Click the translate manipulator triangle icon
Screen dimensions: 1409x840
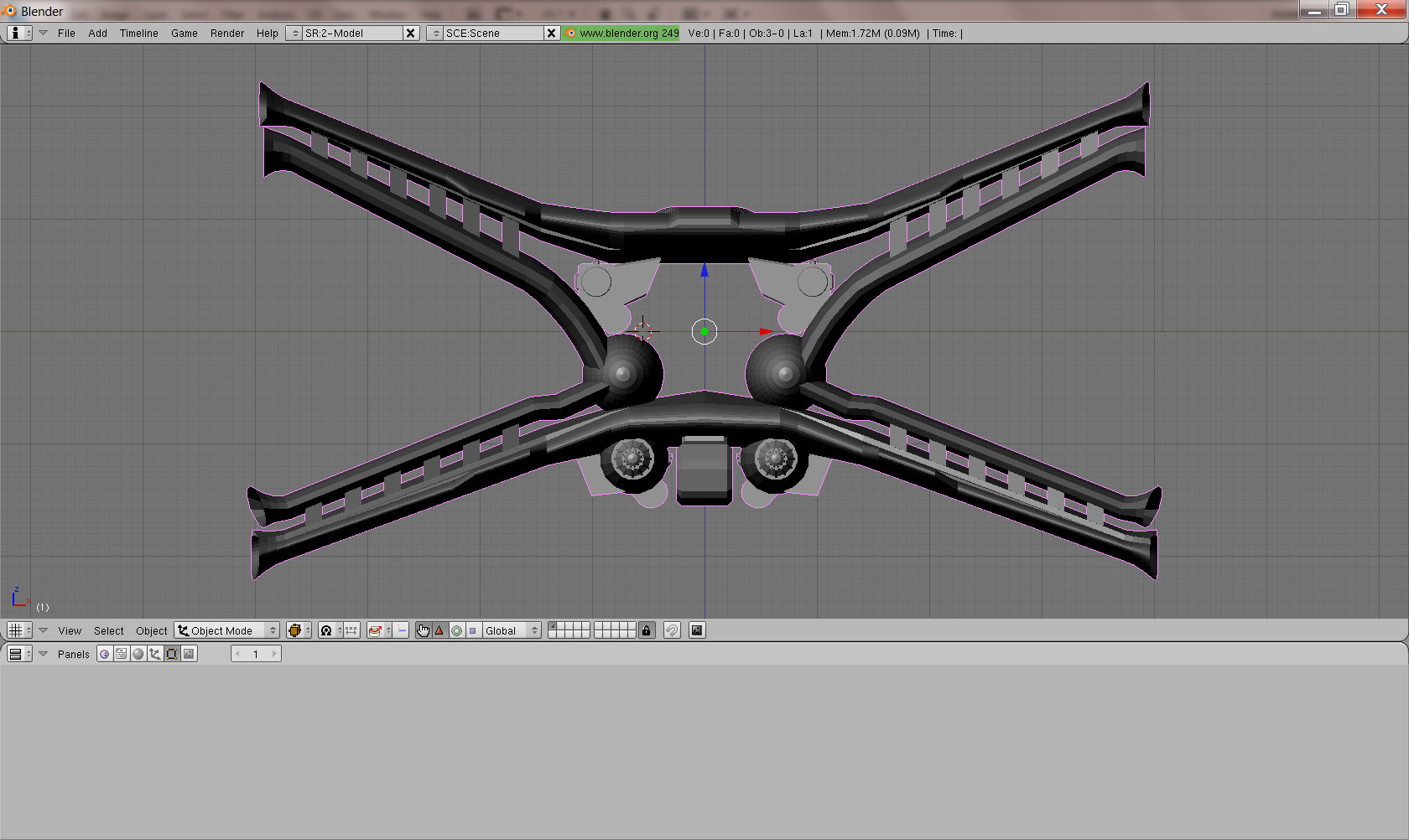[x=439, y=630]
